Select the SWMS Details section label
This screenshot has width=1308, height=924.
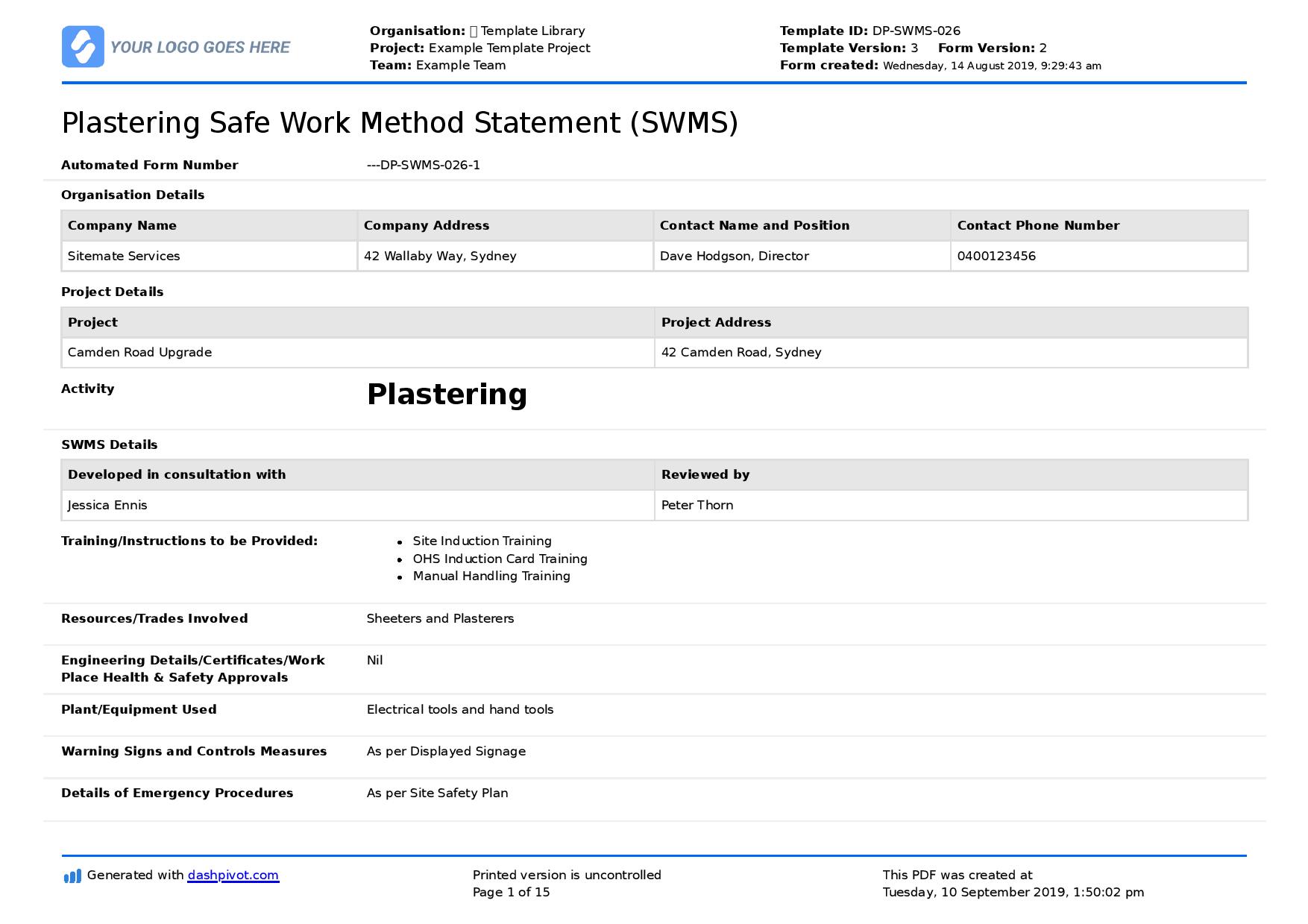coord(110,444)
